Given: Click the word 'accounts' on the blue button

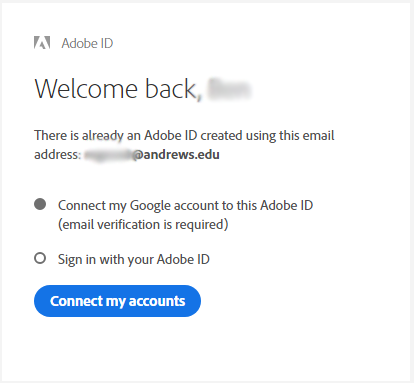Looking at the screenshot, I should click(x=157, y=301).
